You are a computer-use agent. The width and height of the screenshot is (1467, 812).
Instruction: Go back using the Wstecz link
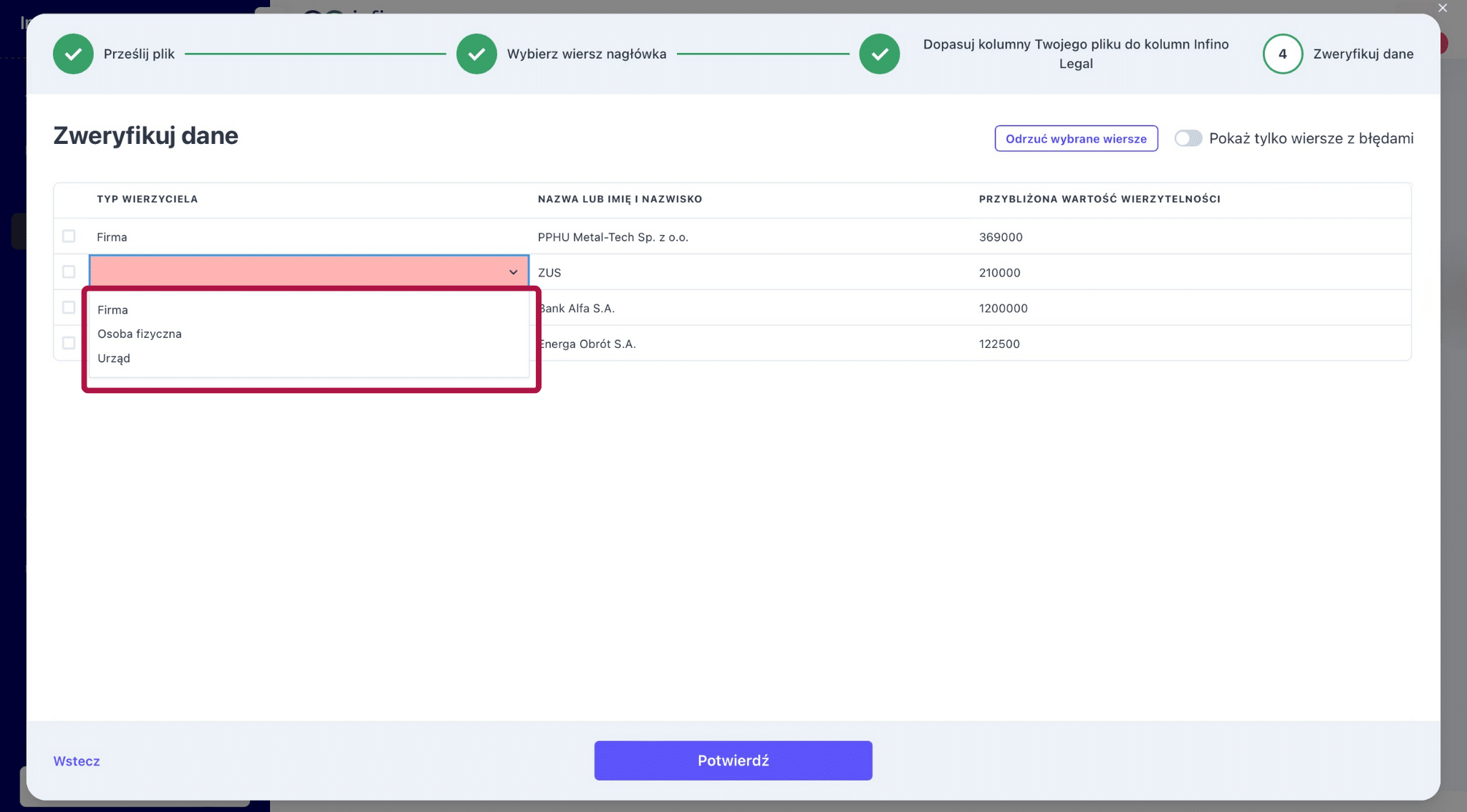(77, 761)
